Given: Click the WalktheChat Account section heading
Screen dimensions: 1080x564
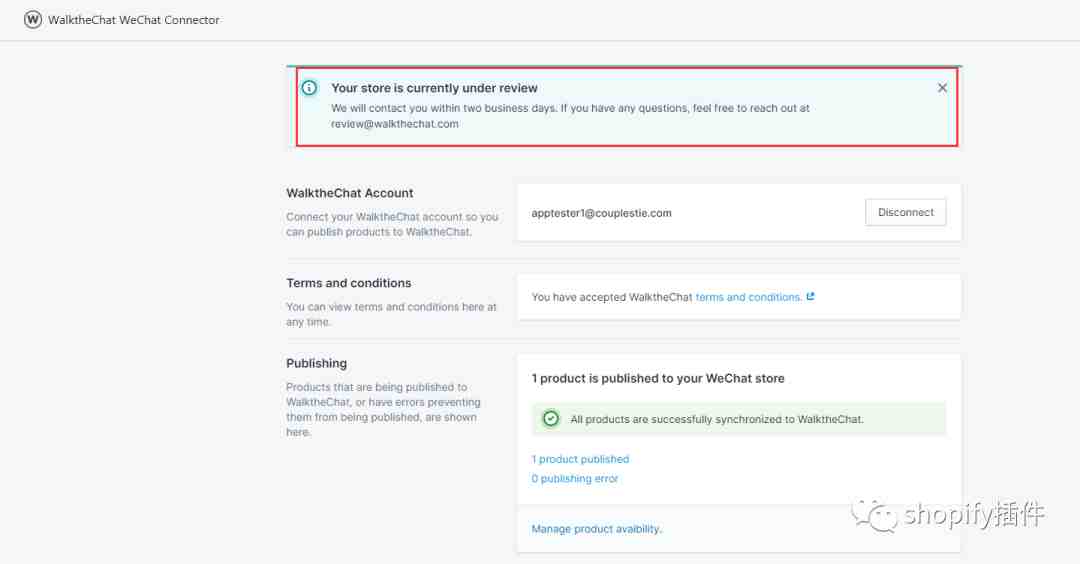Looking at the screenshot, I should click(x=350, y=193).
